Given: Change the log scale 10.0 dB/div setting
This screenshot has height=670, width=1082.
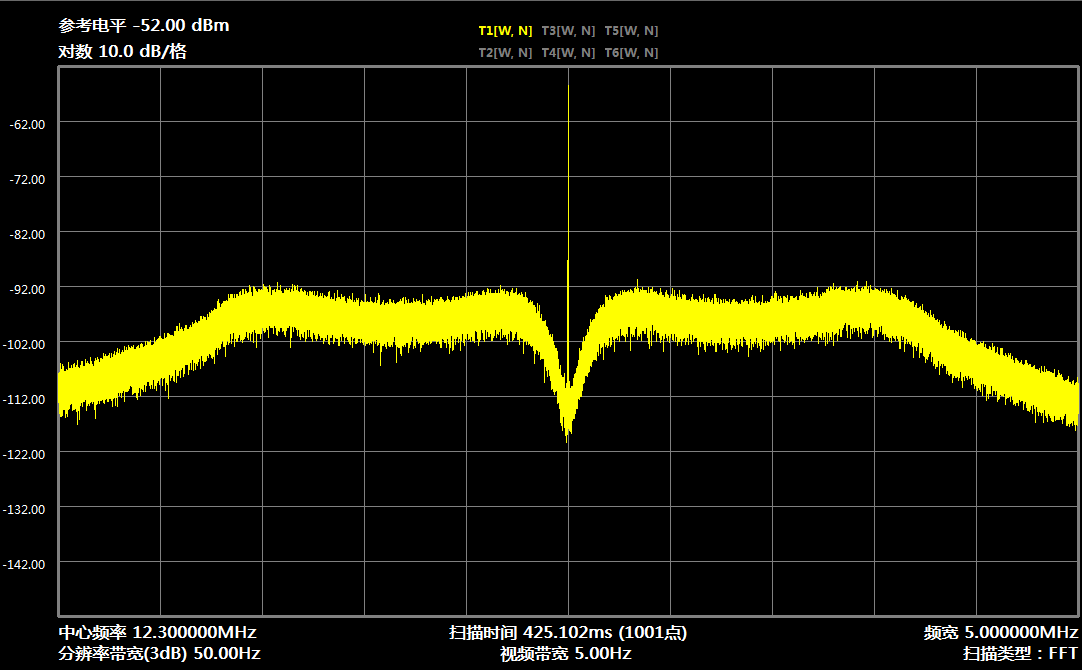Looking at the screenshot, I should (122, 52).
